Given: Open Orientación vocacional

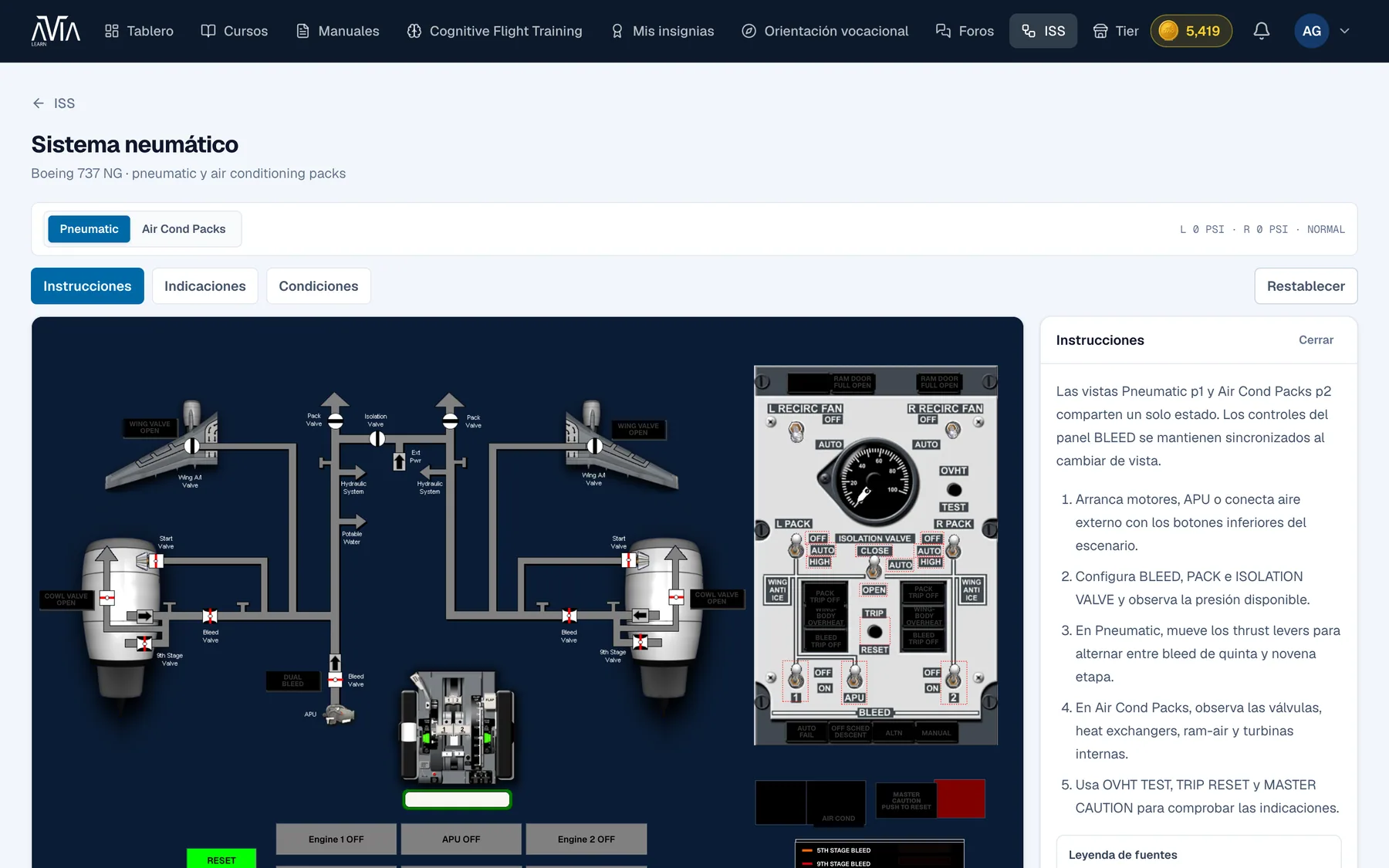Looking at the screenshot, I should pyautogui.click(x=825, y=31).
